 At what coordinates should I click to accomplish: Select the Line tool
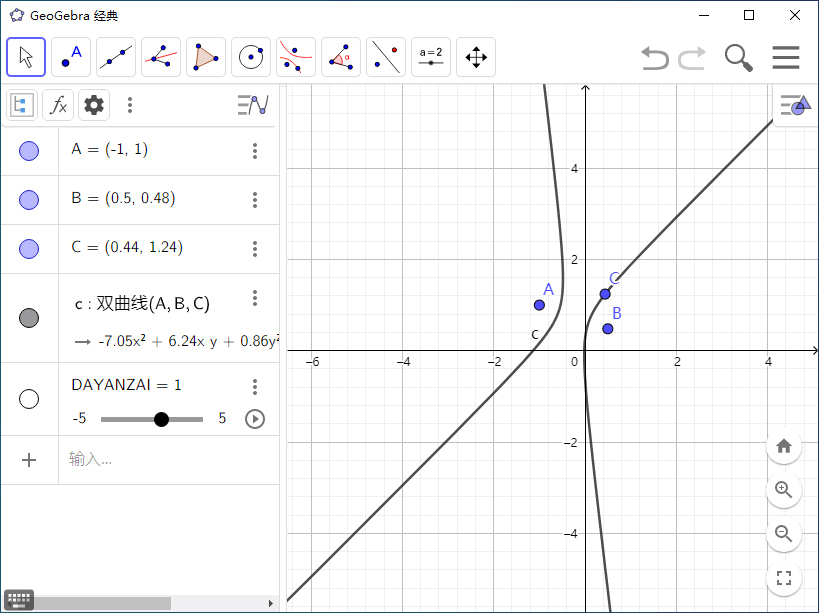115,57
